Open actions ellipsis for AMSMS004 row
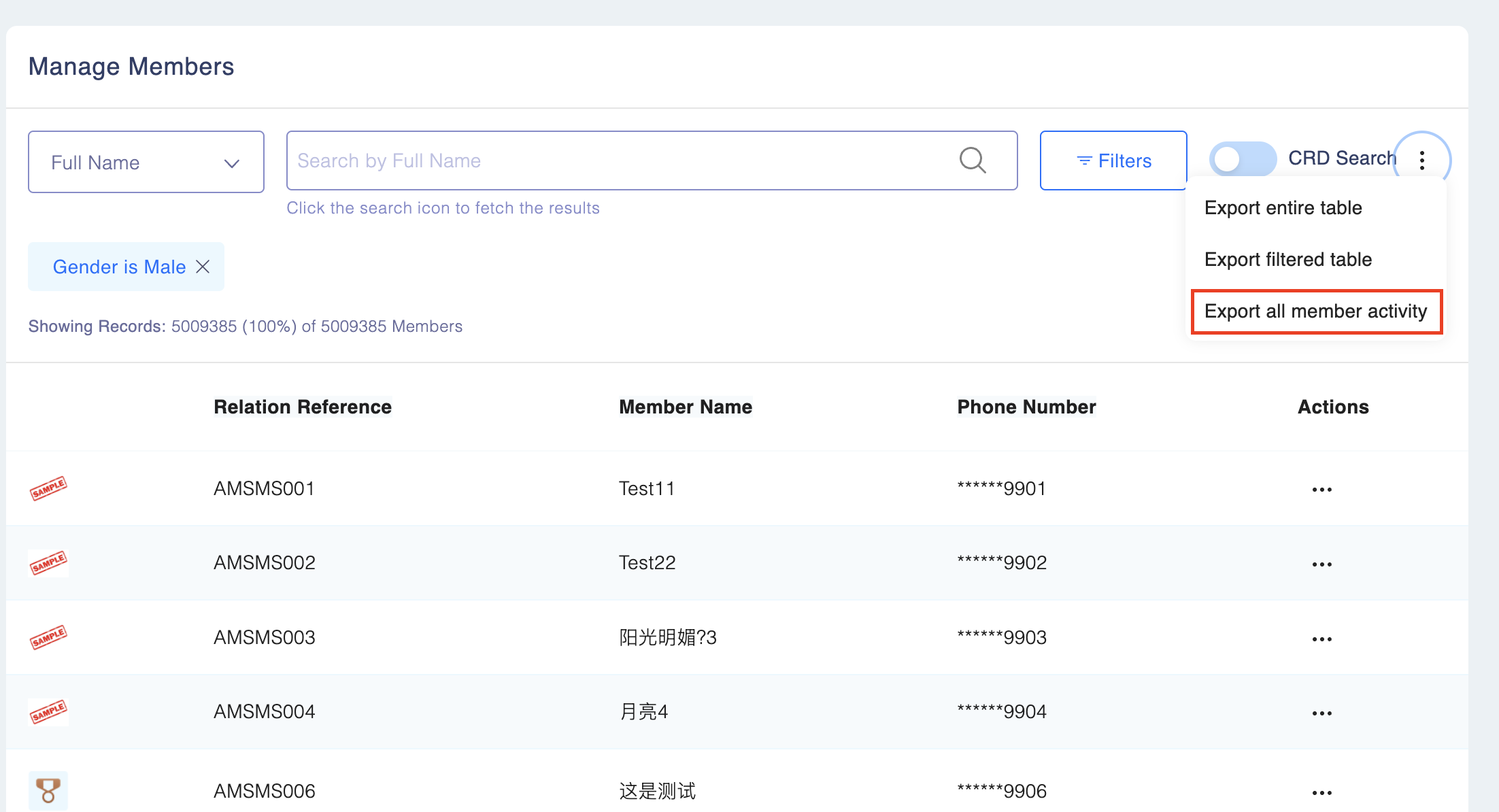1499x812 pixels. tap(1321, 713)
